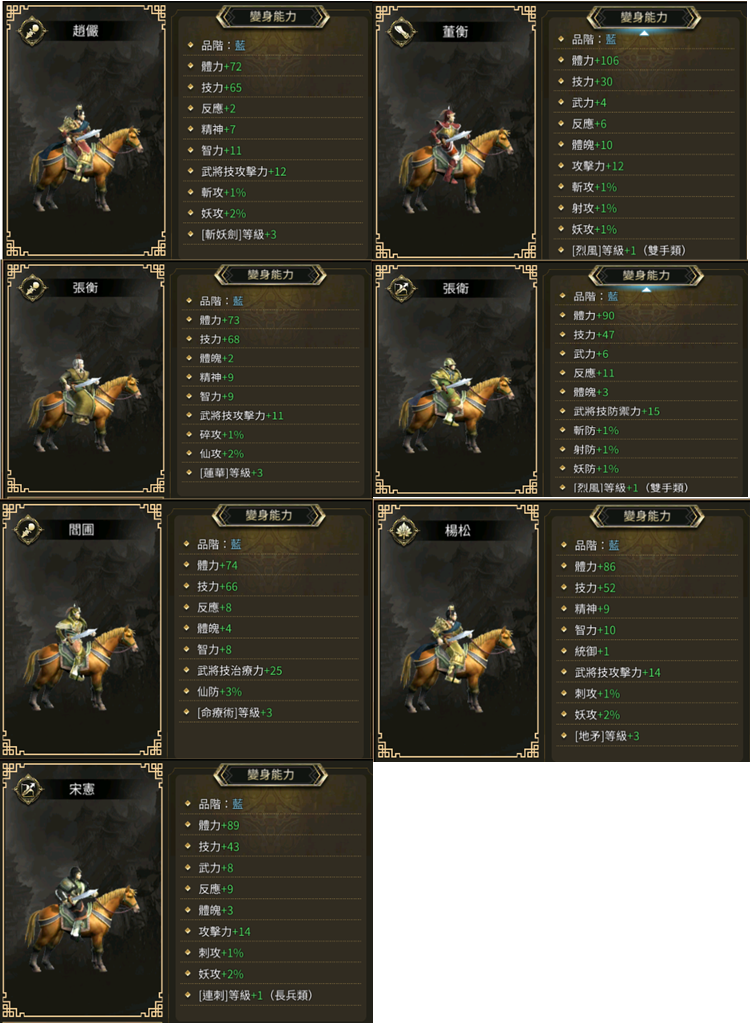Open the 變身能力 header in 趙儼's panel
The image size is (750, 1025).
273,17
